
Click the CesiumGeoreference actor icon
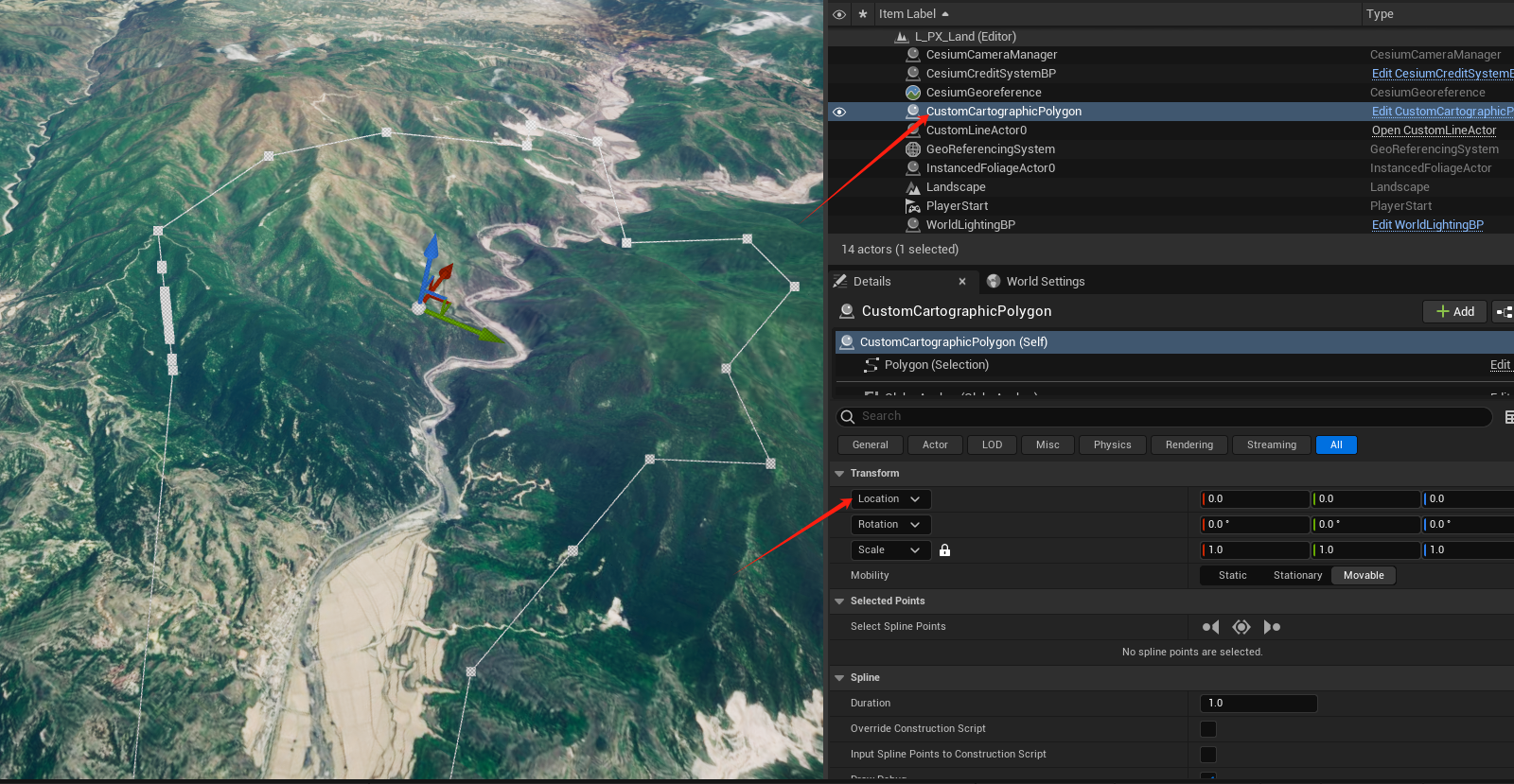coord(913,93)
